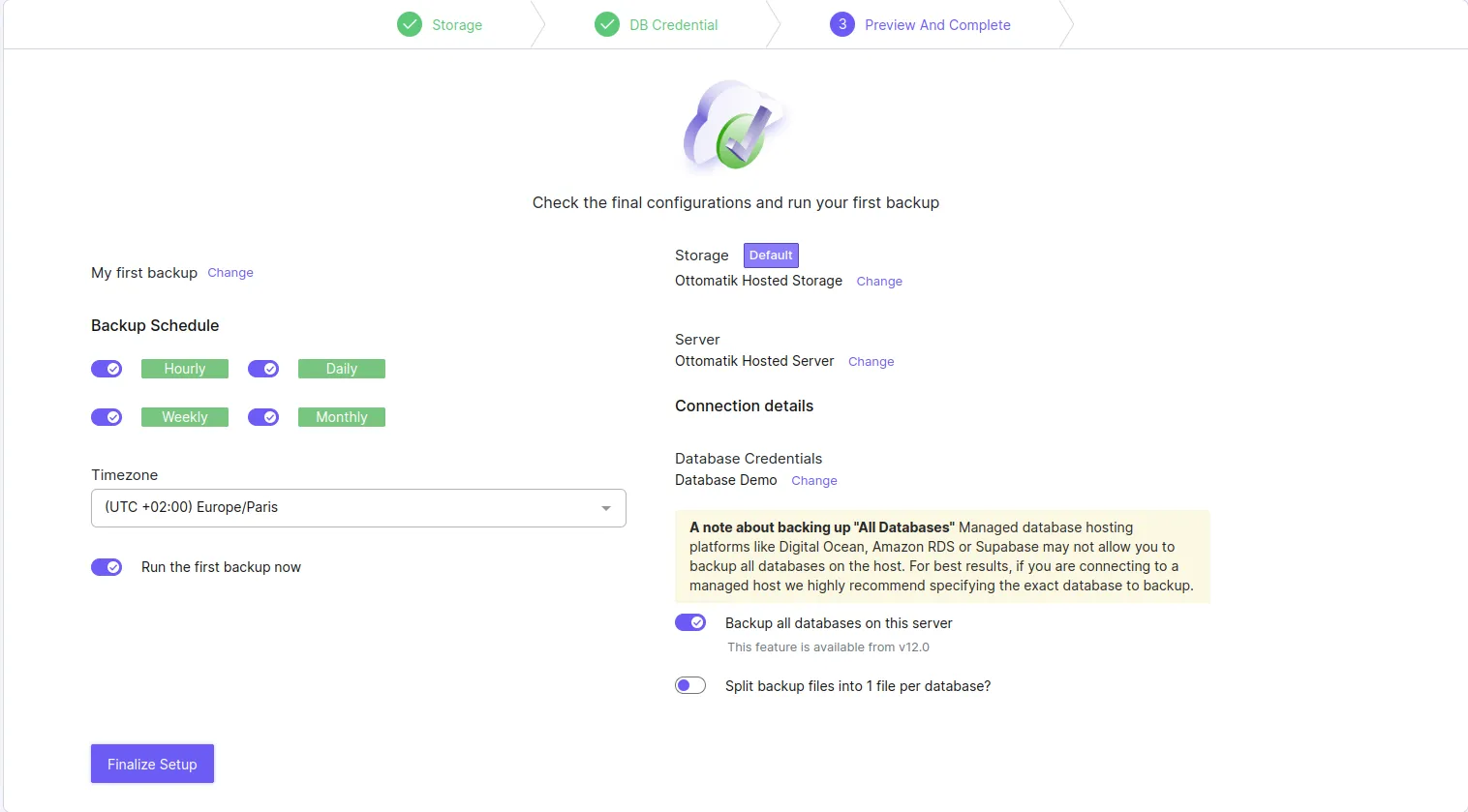Disable Backup all databases on this server
The image size is (1468, 812).
[x=690, y=622]
